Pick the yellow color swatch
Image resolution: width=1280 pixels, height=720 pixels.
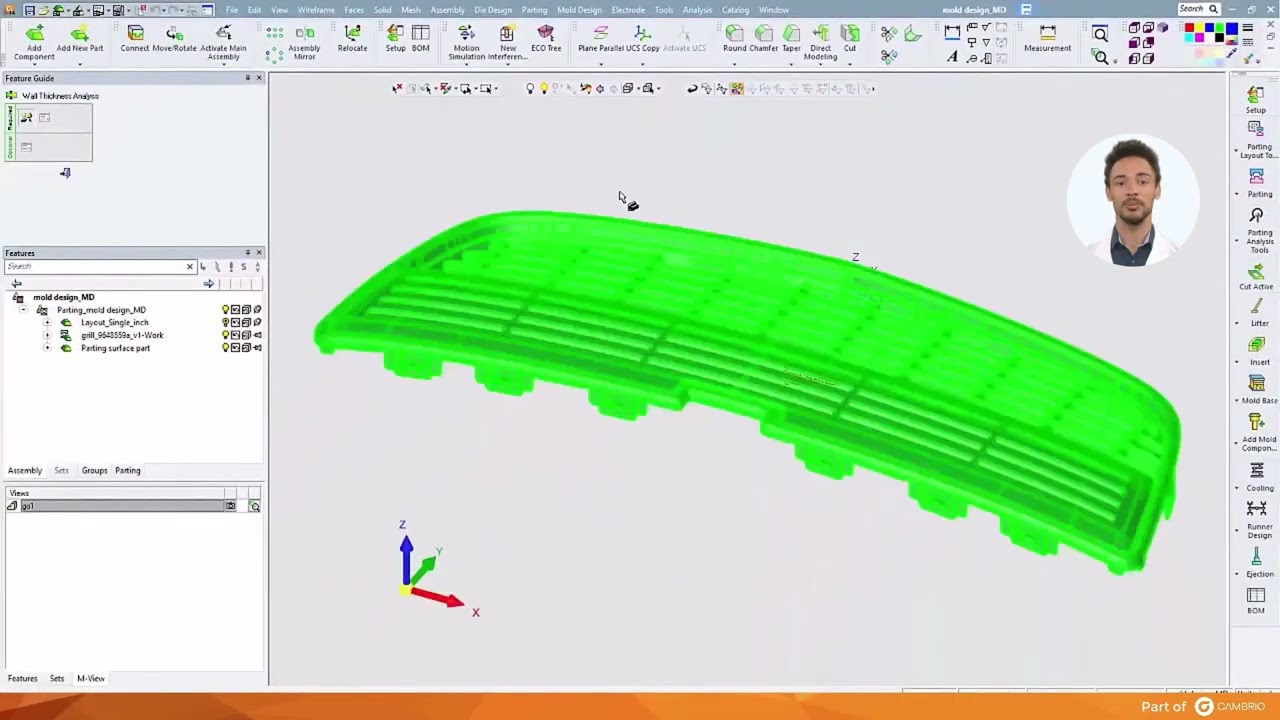pos(1200,28)
